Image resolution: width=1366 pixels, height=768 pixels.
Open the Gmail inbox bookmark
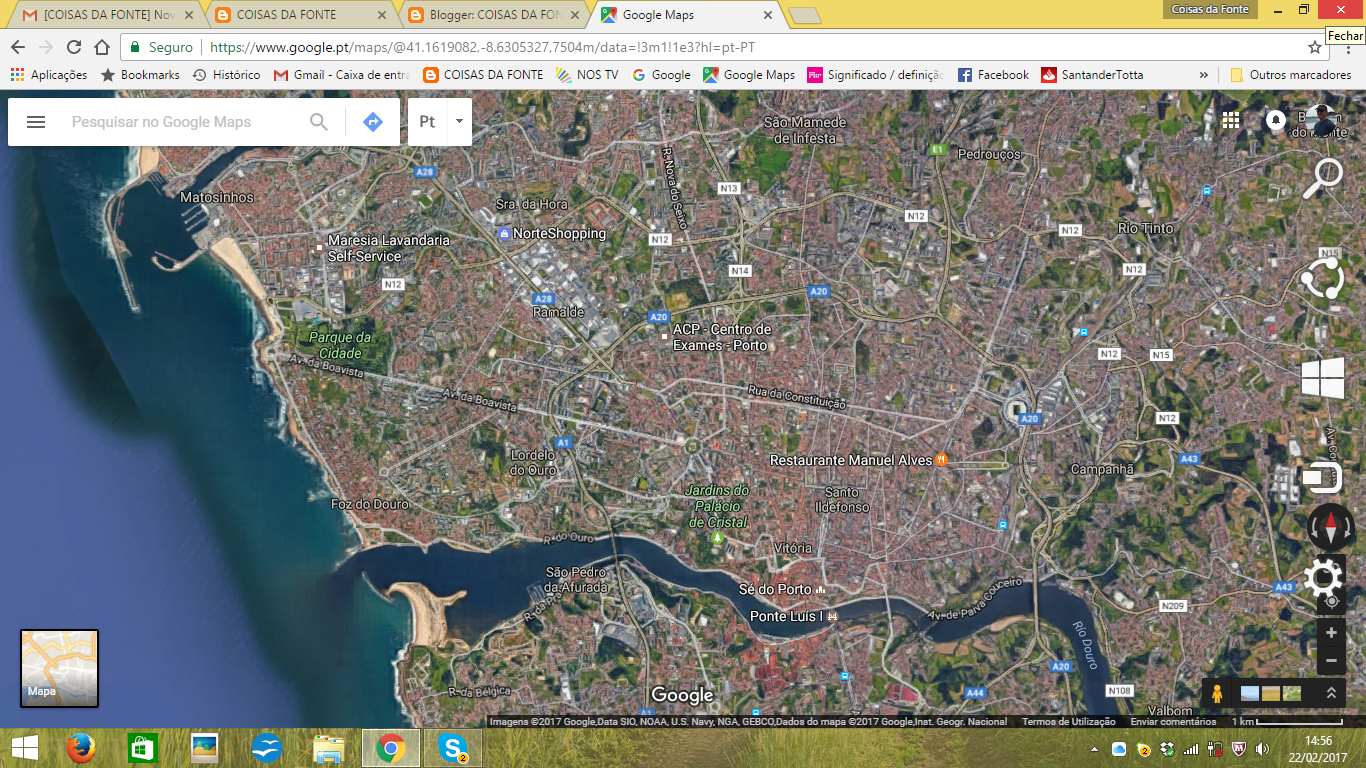pos(342,75)
